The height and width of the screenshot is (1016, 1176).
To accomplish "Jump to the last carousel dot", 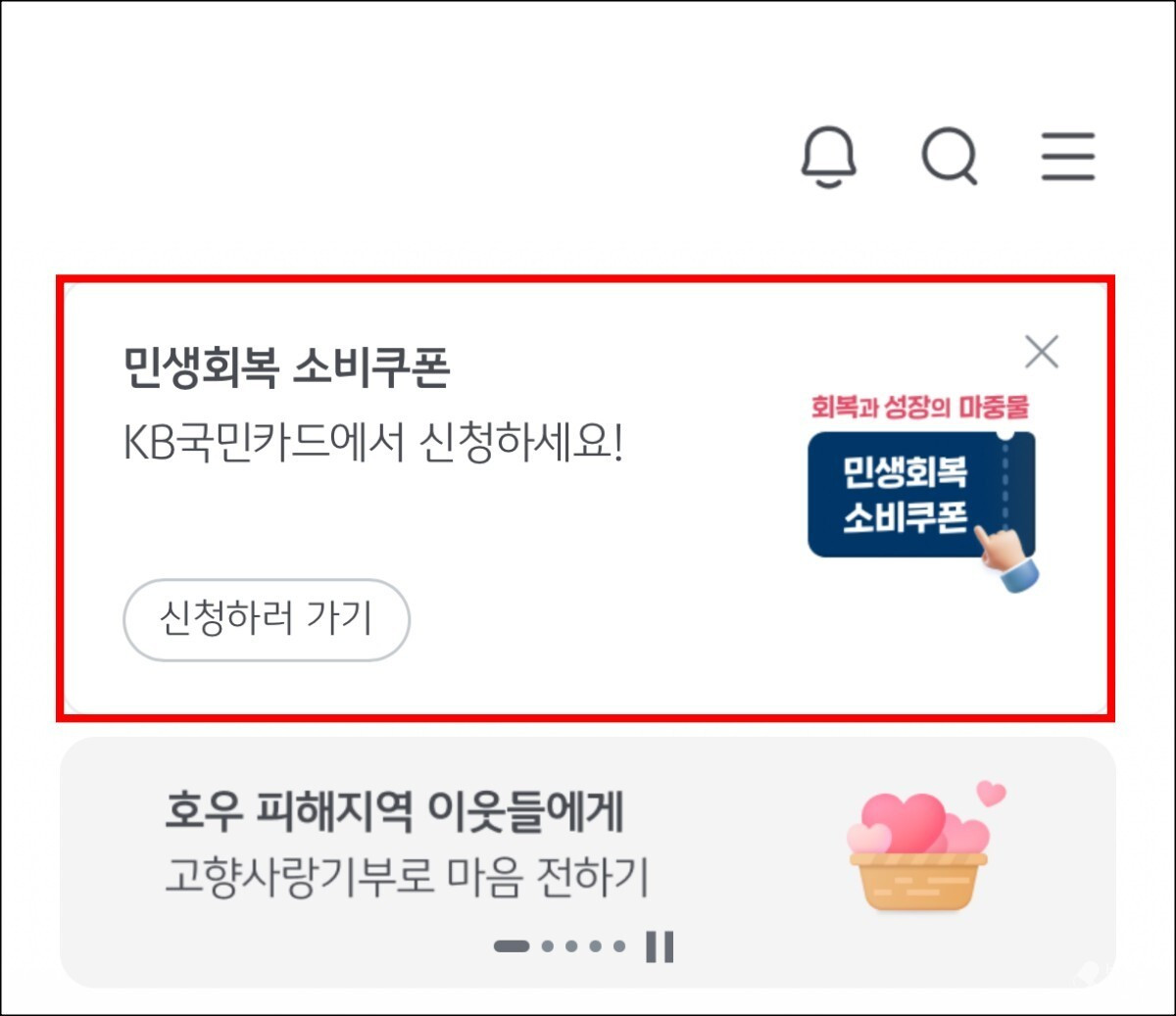I will (x=619, y=946).
